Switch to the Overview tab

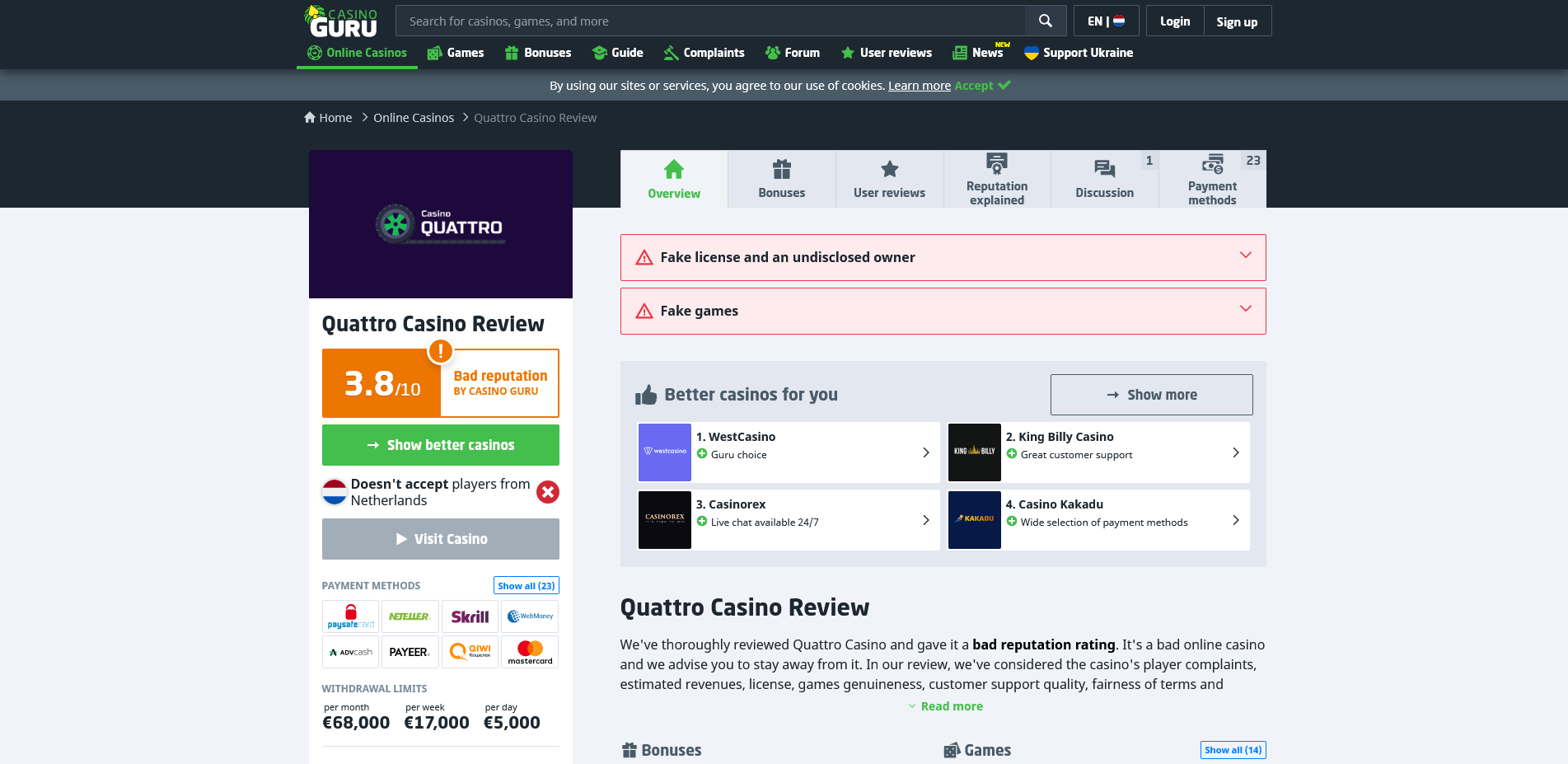coord(674,179)
